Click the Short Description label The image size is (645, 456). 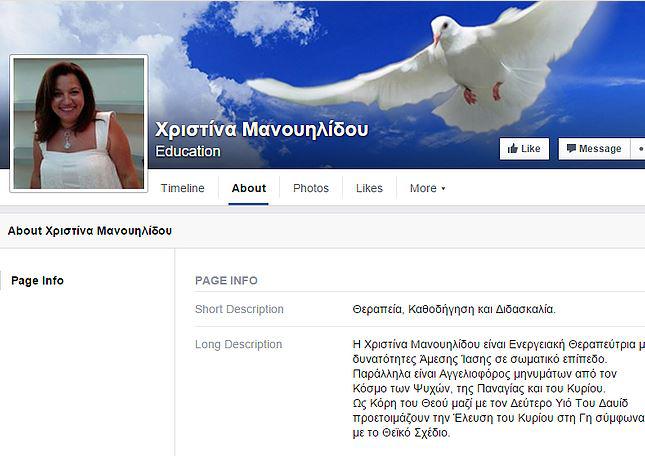[x=239, y=309]
